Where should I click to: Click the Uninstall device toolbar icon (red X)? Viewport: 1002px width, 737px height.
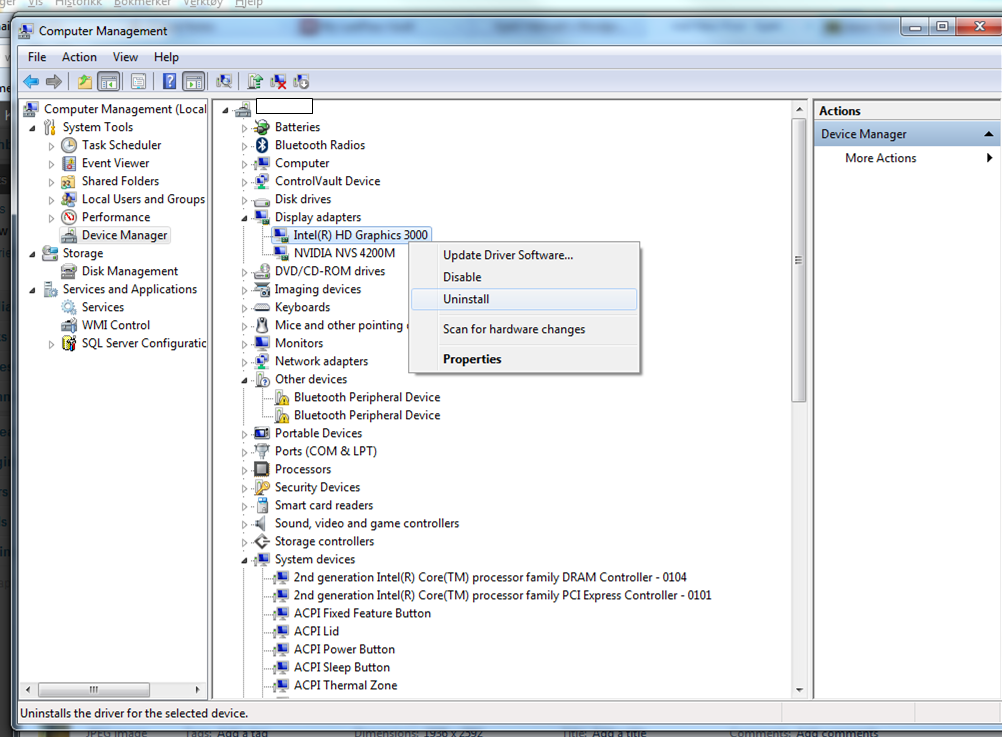279,82
